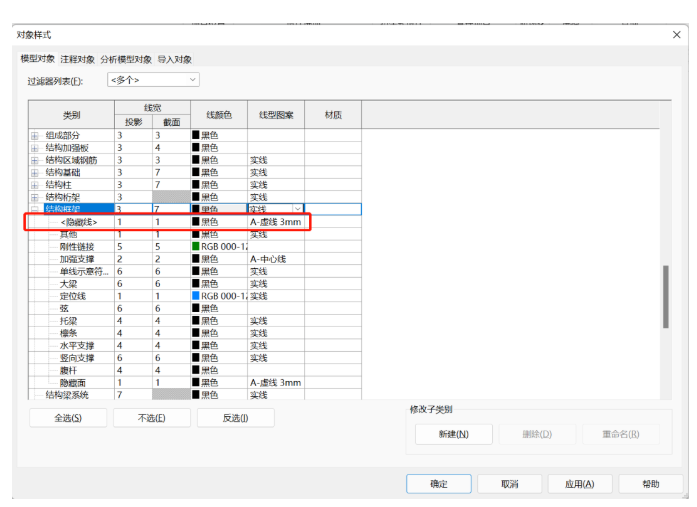Select the 大梁 subcategory

68,284
